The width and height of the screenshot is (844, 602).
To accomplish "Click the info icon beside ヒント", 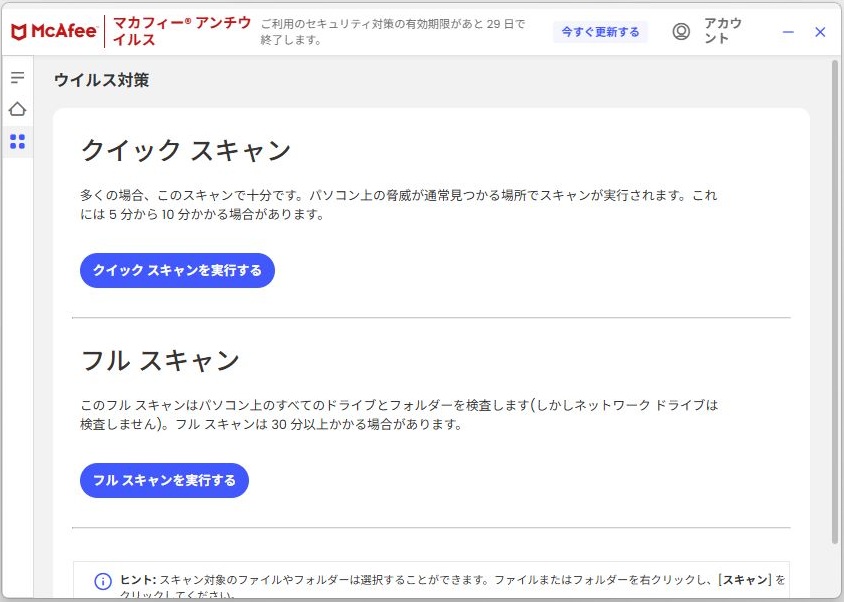I will tap(103, 581).
